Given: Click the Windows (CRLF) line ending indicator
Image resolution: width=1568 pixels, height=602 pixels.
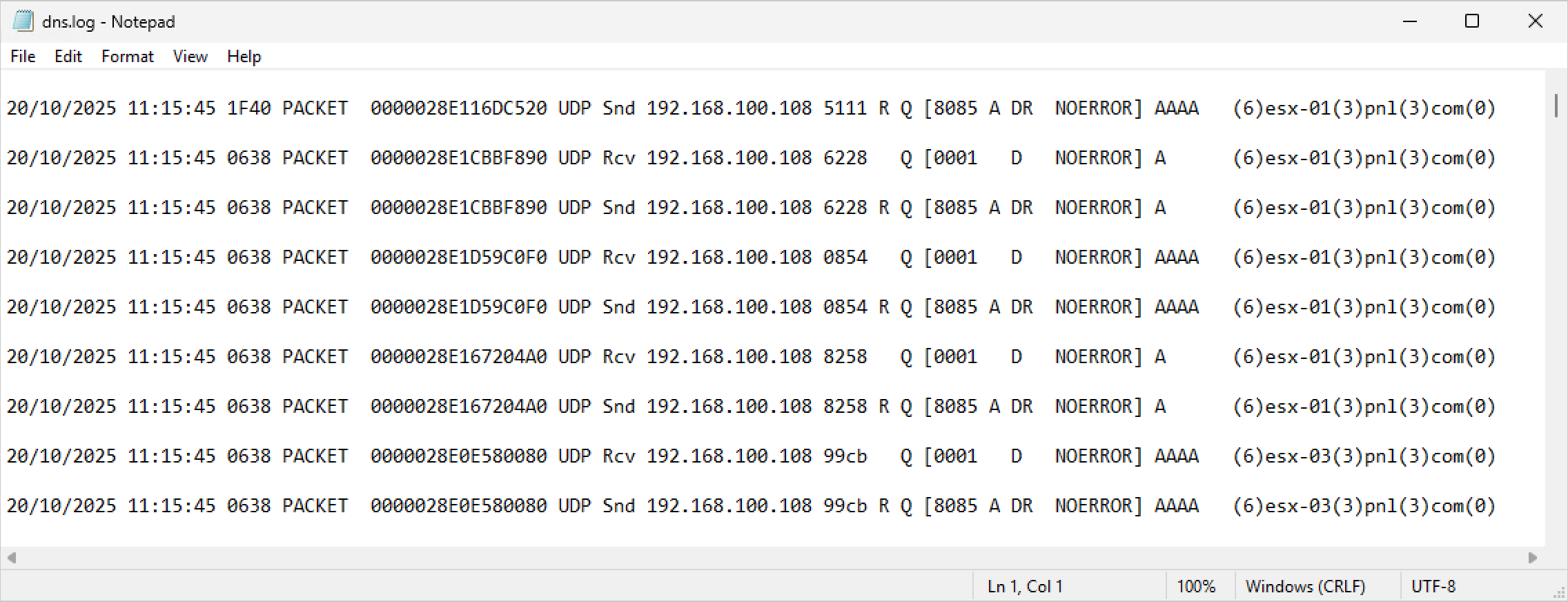Looking at the screenshot, I should coord(1304,587).
